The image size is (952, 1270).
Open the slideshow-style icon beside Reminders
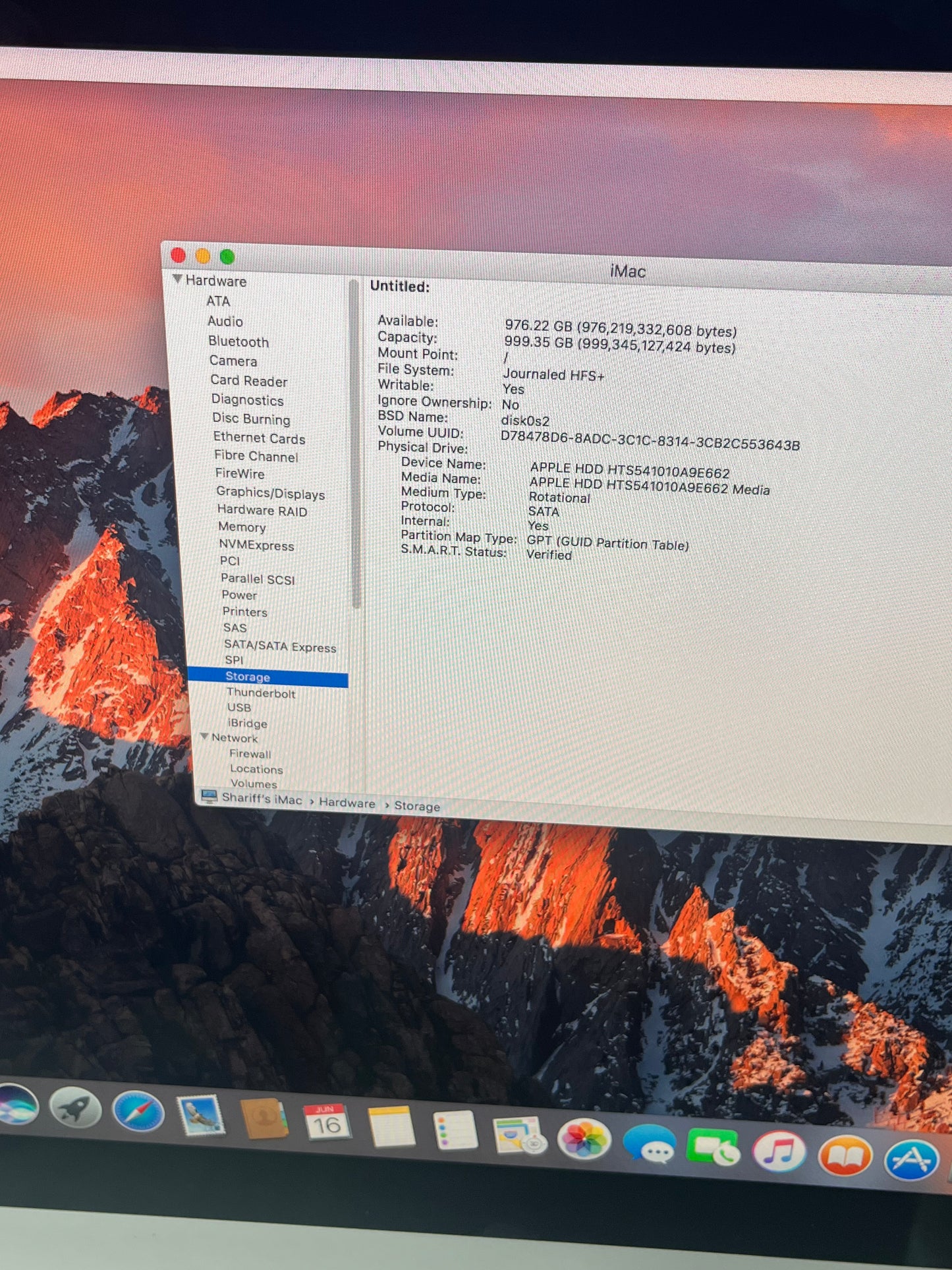pyautogui.click(x=519, y=1136)
